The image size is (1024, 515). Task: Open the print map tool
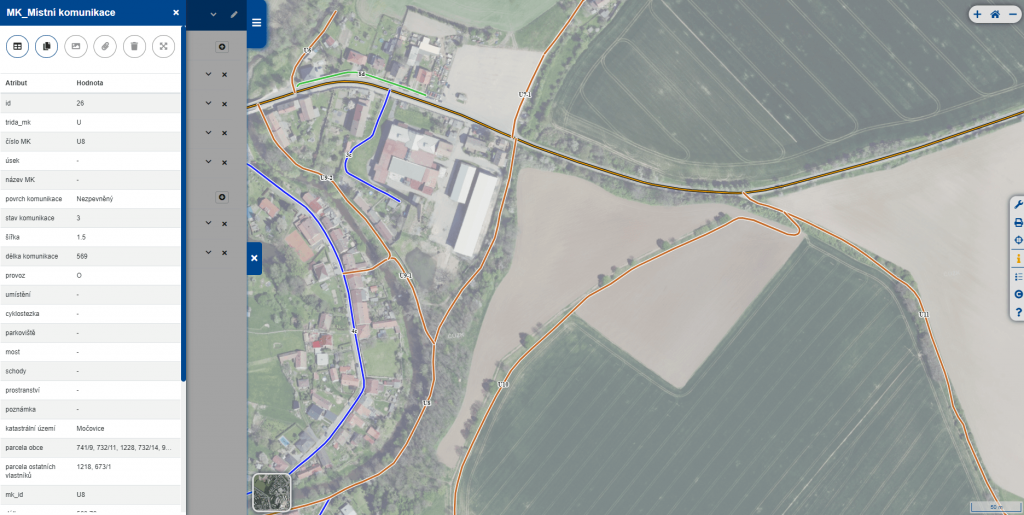click(x=1018, y=223)
